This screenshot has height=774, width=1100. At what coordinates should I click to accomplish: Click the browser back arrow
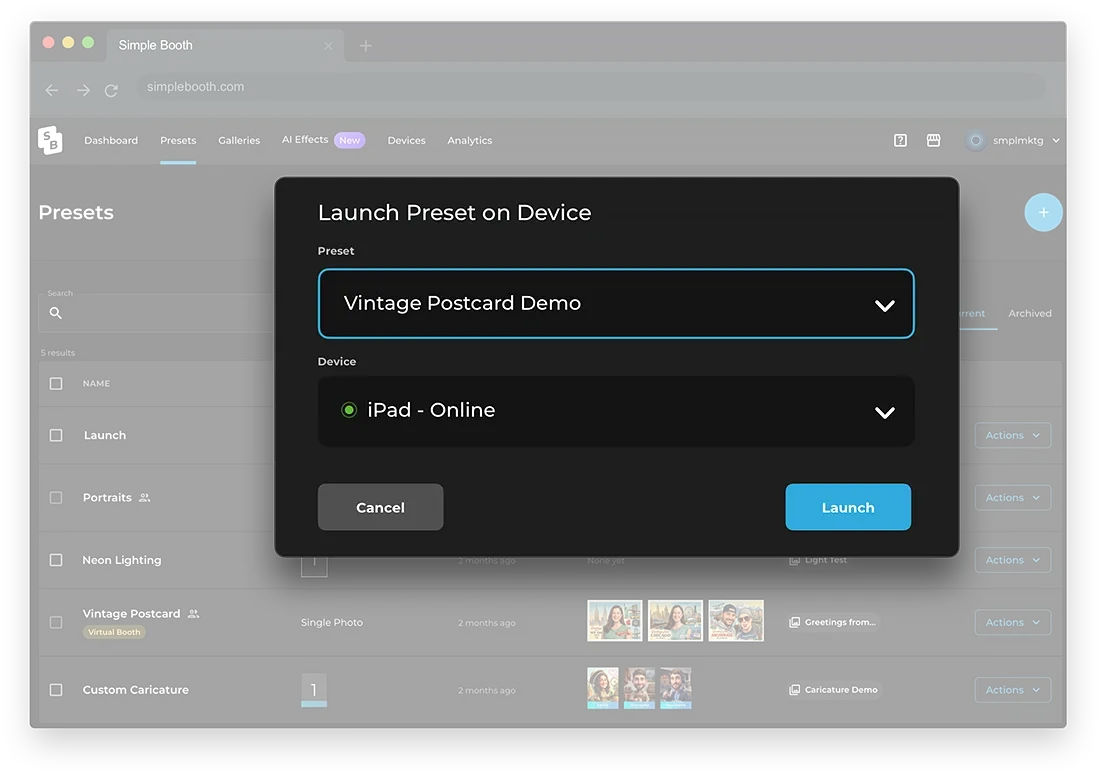[x=52, y=90]
